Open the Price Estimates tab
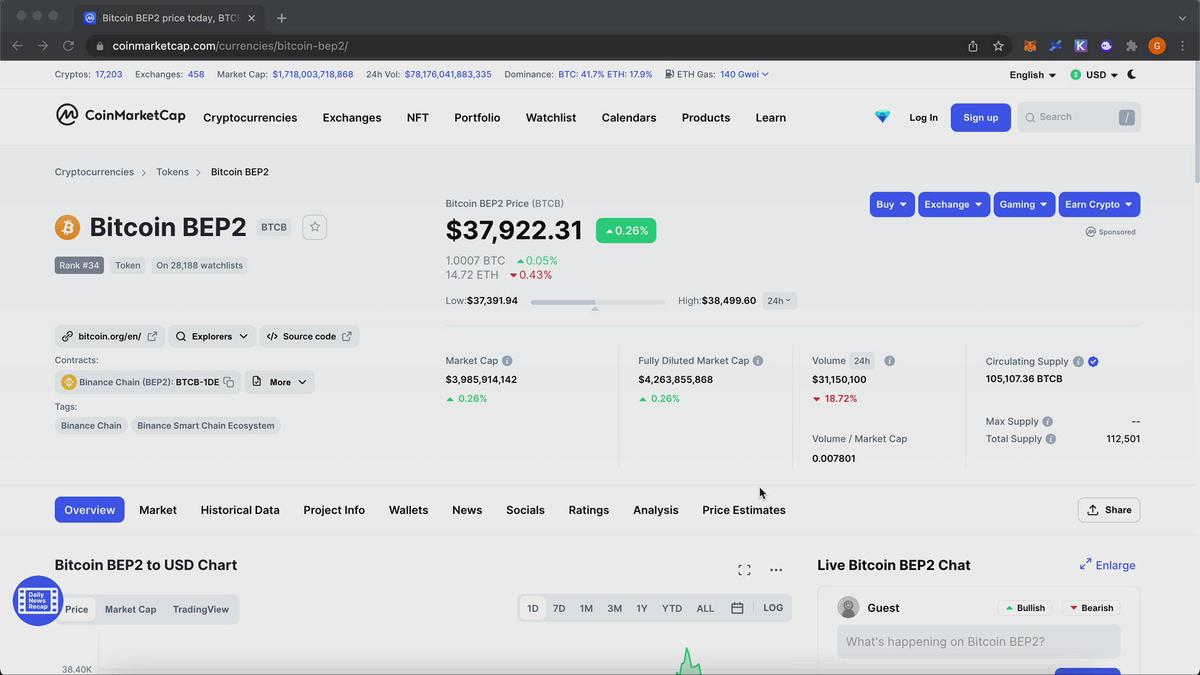This screenshot has height=675, width=1200. [x=744, y=510]
